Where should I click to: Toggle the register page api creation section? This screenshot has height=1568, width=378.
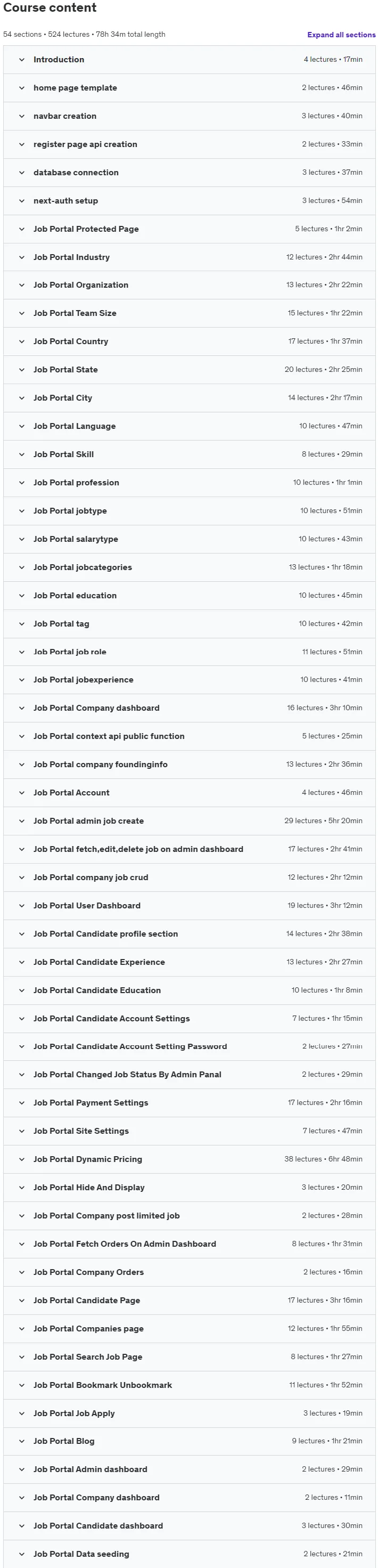(x=190, y=144)
